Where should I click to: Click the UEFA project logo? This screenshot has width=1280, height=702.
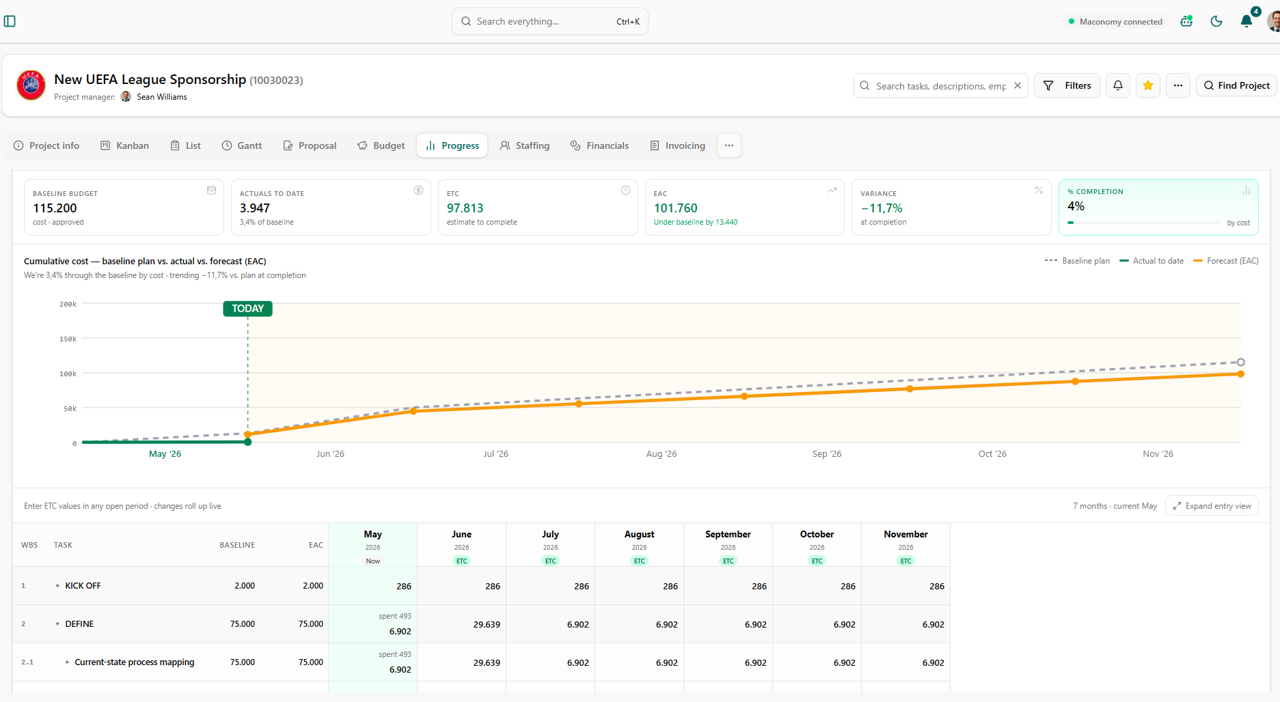[31, 85]
